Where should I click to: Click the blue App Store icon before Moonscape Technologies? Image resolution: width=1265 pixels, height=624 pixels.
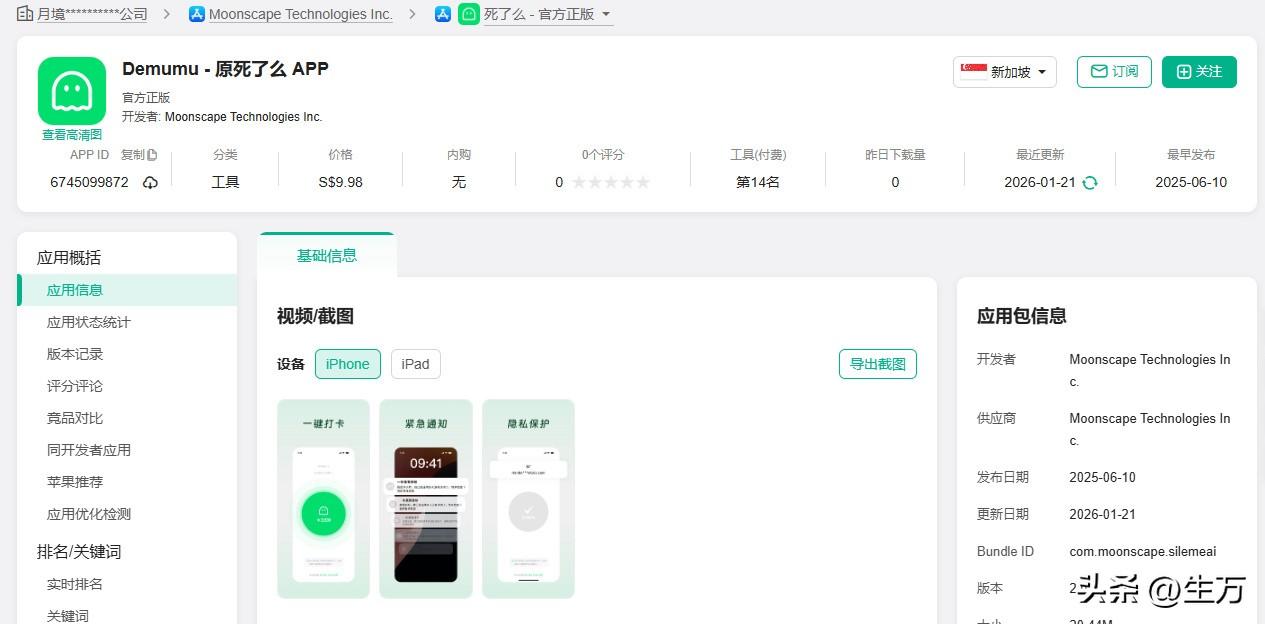point(197,14)
